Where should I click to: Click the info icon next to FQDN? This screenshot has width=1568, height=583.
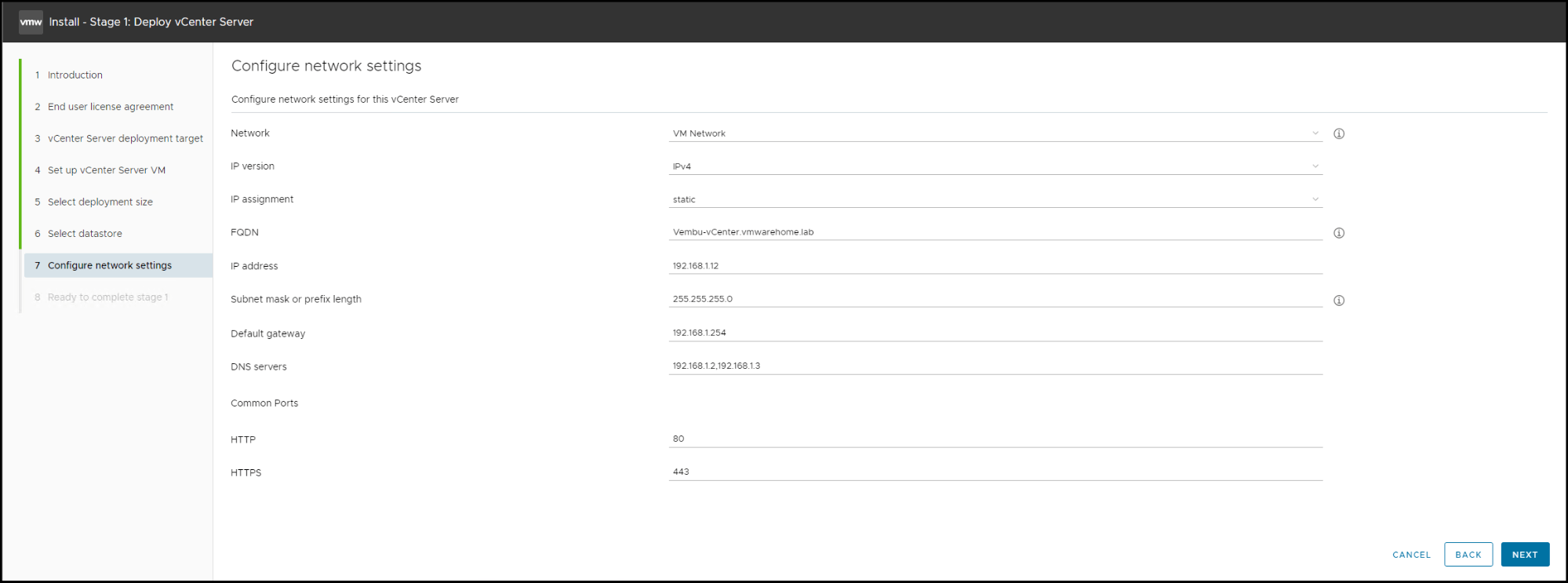pos(1339,232)
